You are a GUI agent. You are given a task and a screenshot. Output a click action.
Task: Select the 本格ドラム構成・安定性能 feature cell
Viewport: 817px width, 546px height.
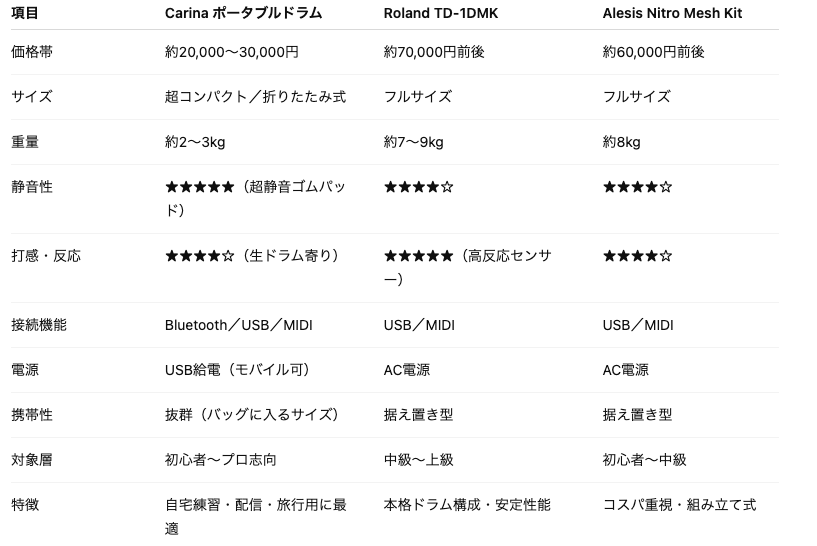(x=467, y=505)
